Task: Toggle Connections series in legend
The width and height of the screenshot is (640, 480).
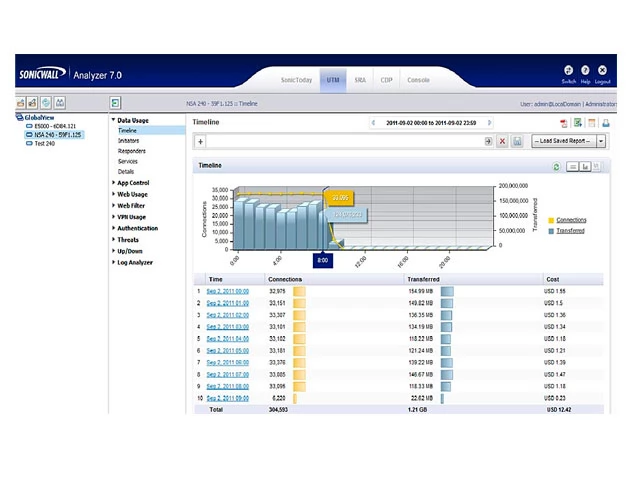Action: pyautogui.click(x=571, y=220)
